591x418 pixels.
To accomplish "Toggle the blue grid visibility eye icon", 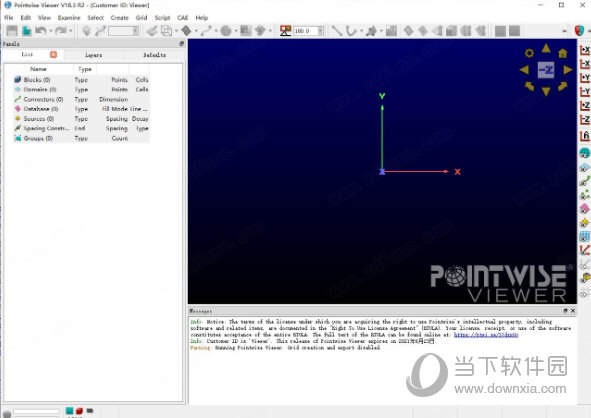I will [x=585, y=236].
